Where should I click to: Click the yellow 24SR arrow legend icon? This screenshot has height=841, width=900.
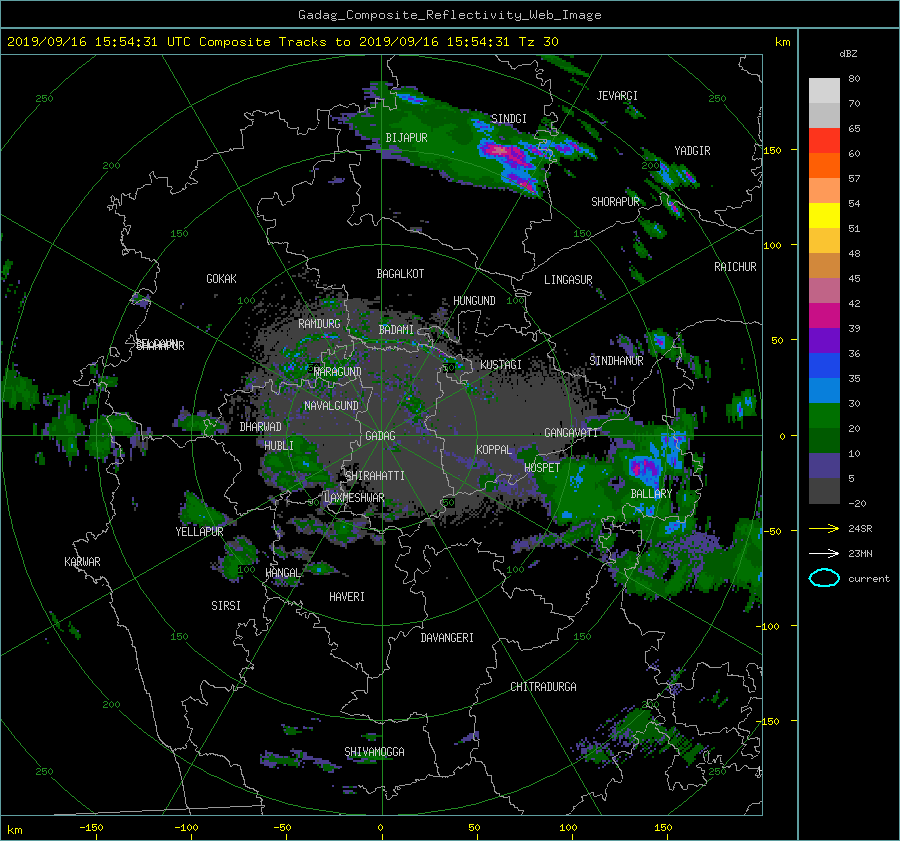824,528
